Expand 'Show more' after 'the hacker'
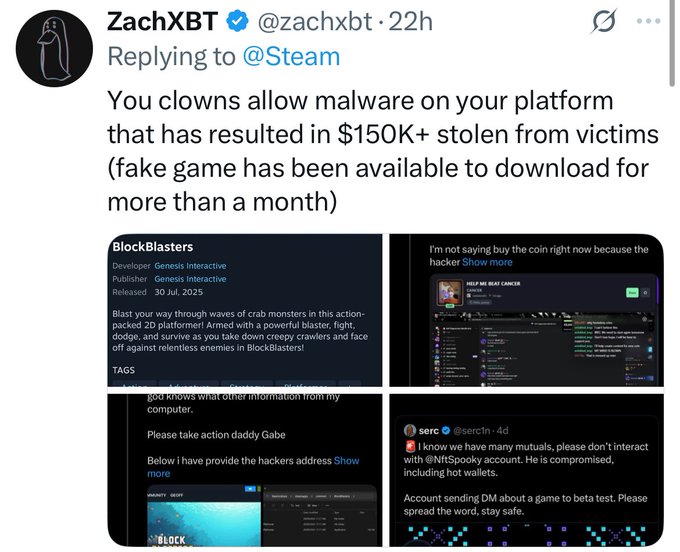Image resolution: width=680 pixels, height=552 pixels. [x=487, y=262]
